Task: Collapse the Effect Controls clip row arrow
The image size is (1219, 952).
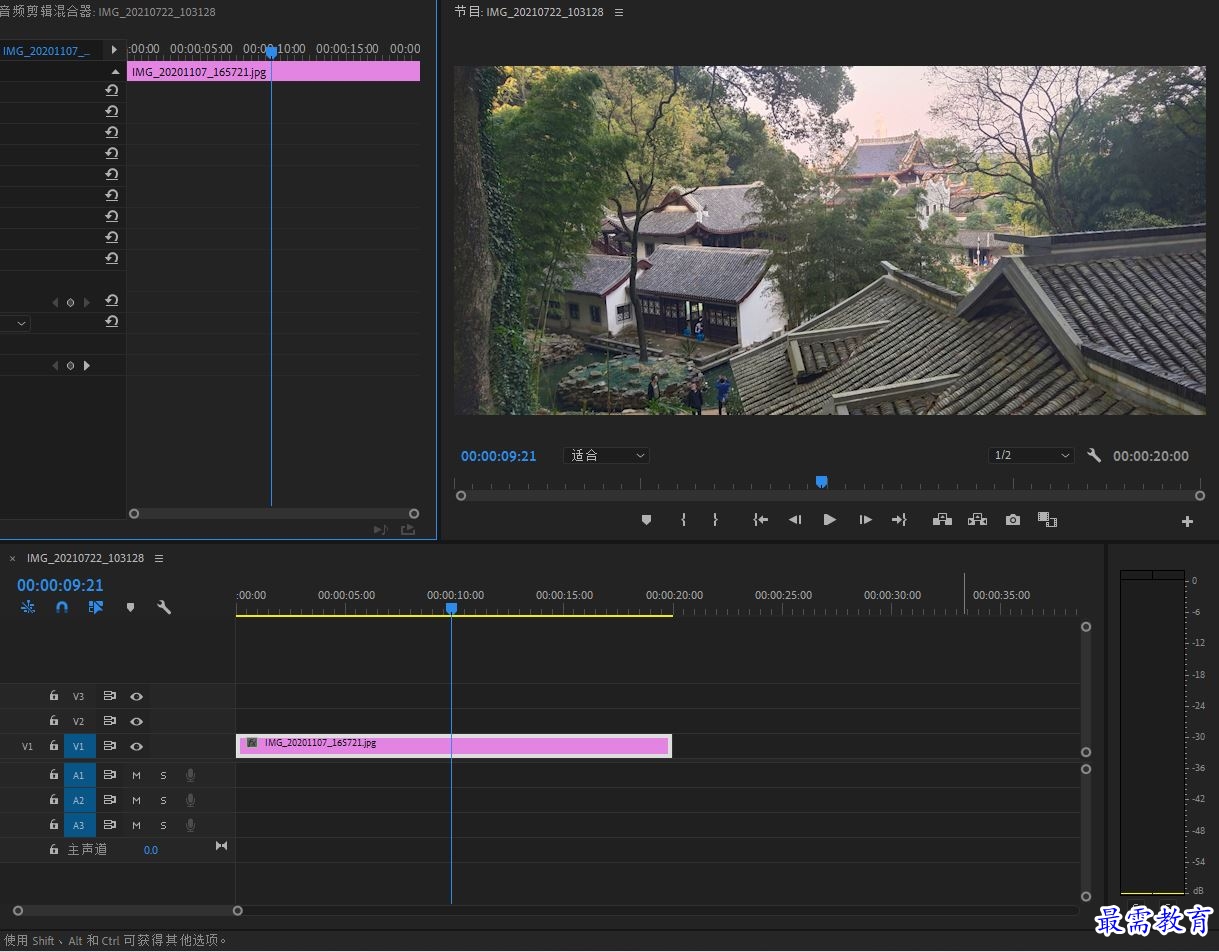Action: (116, 72)
